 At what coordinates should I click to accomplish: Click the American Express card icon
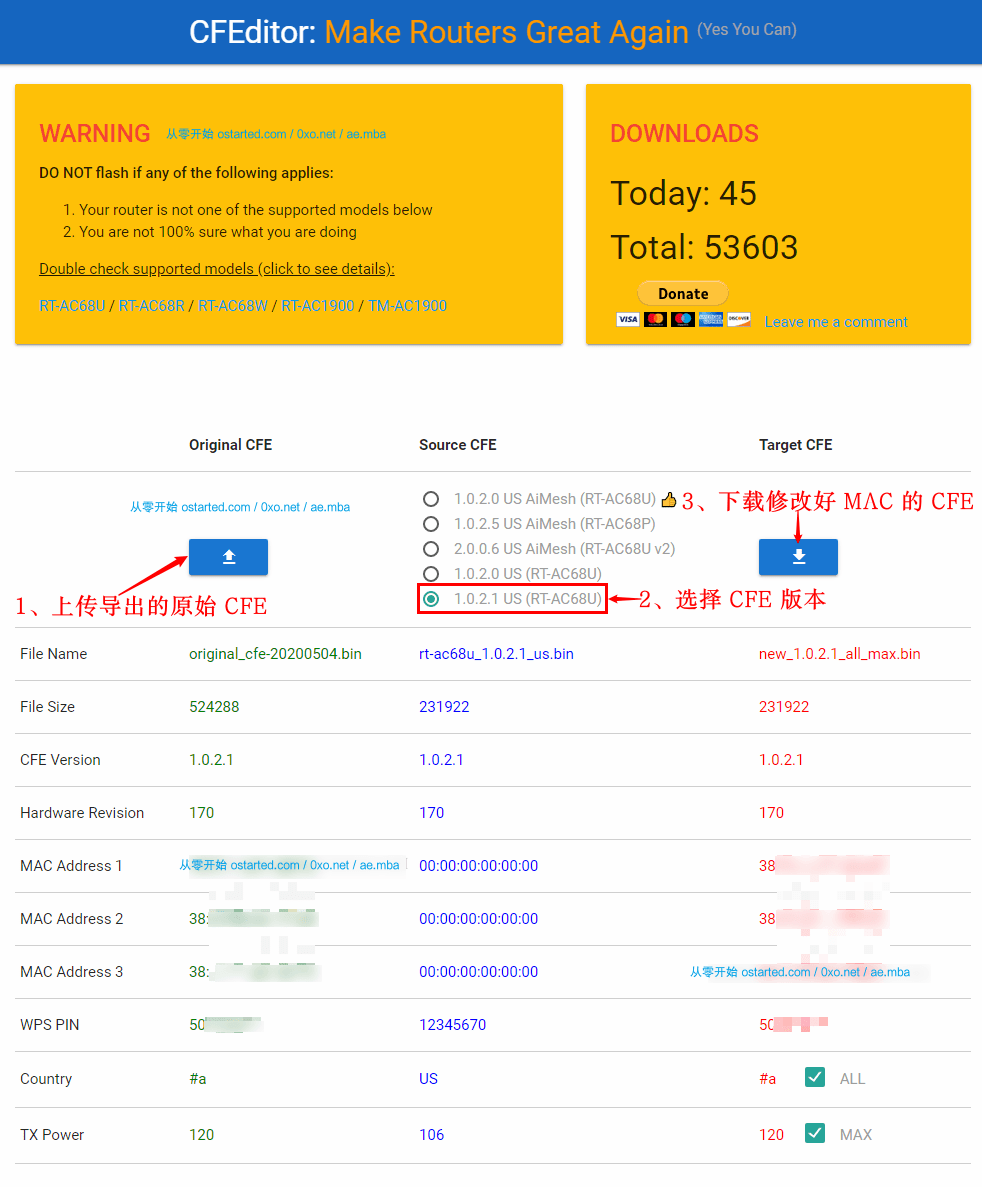tap(711, 319)
